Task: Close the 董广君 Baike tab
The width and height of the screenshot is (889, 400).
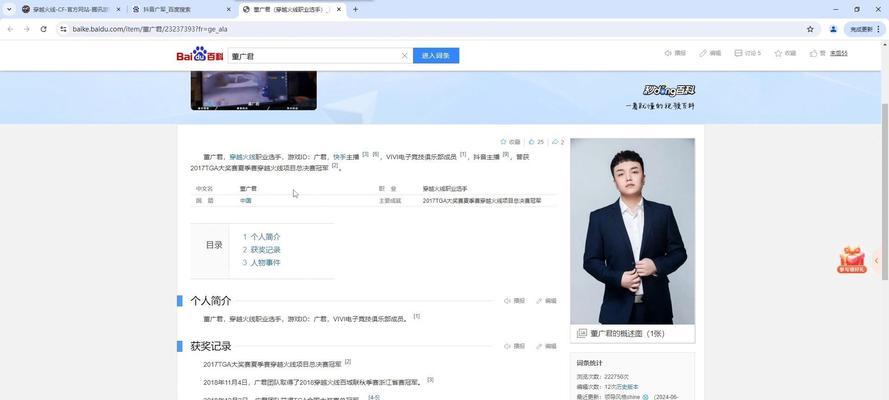Action: [x=339, y=10]
